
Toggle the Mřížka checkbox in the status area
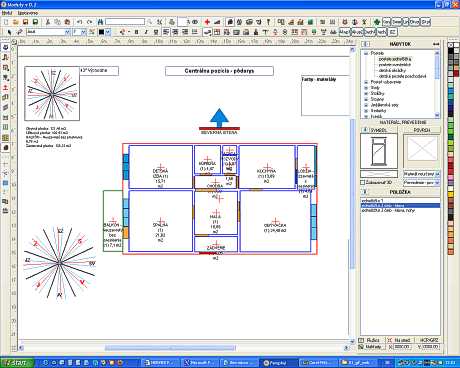361,340
